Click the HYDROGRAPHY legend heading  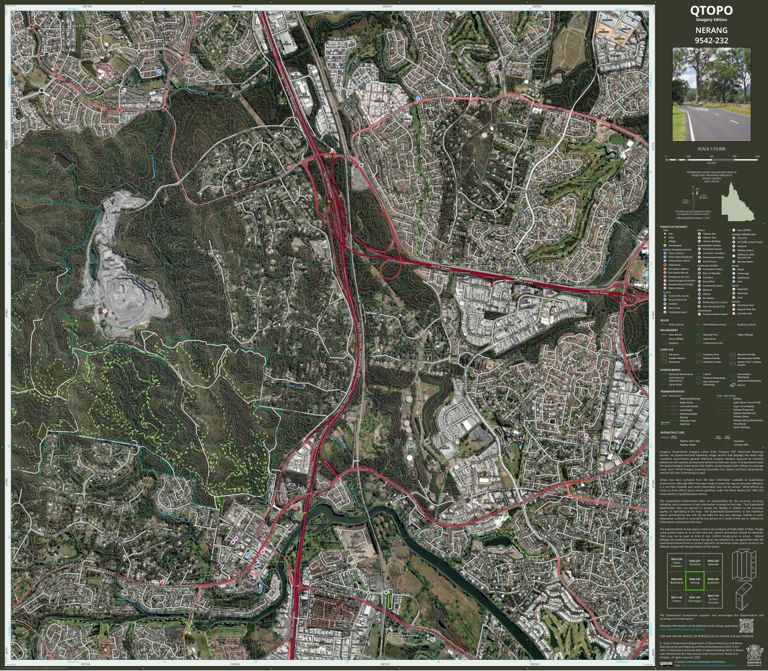pyautogui.click(x=671, y=370)
